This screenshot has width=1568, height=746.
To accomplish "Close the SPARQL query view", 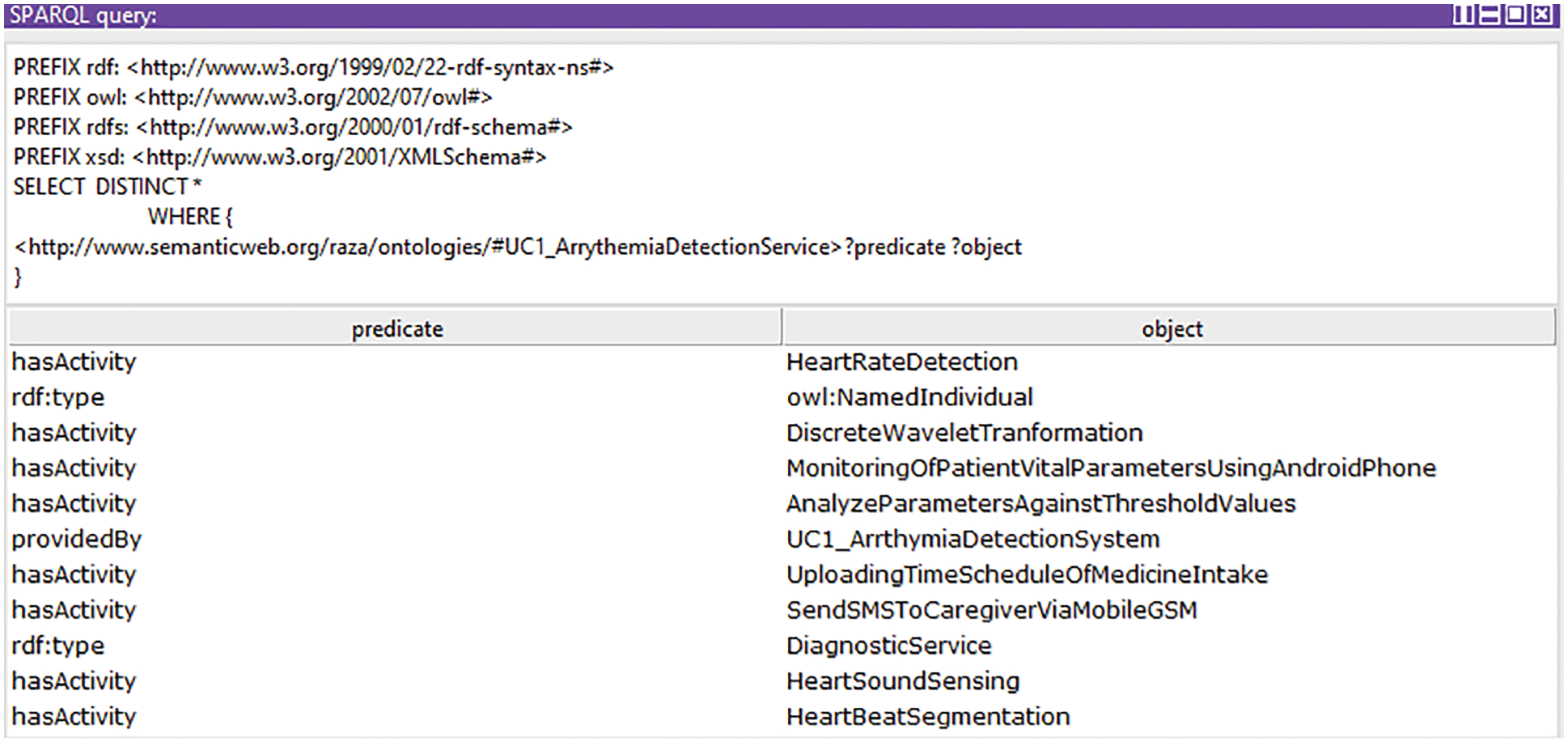I will 1542,15.
